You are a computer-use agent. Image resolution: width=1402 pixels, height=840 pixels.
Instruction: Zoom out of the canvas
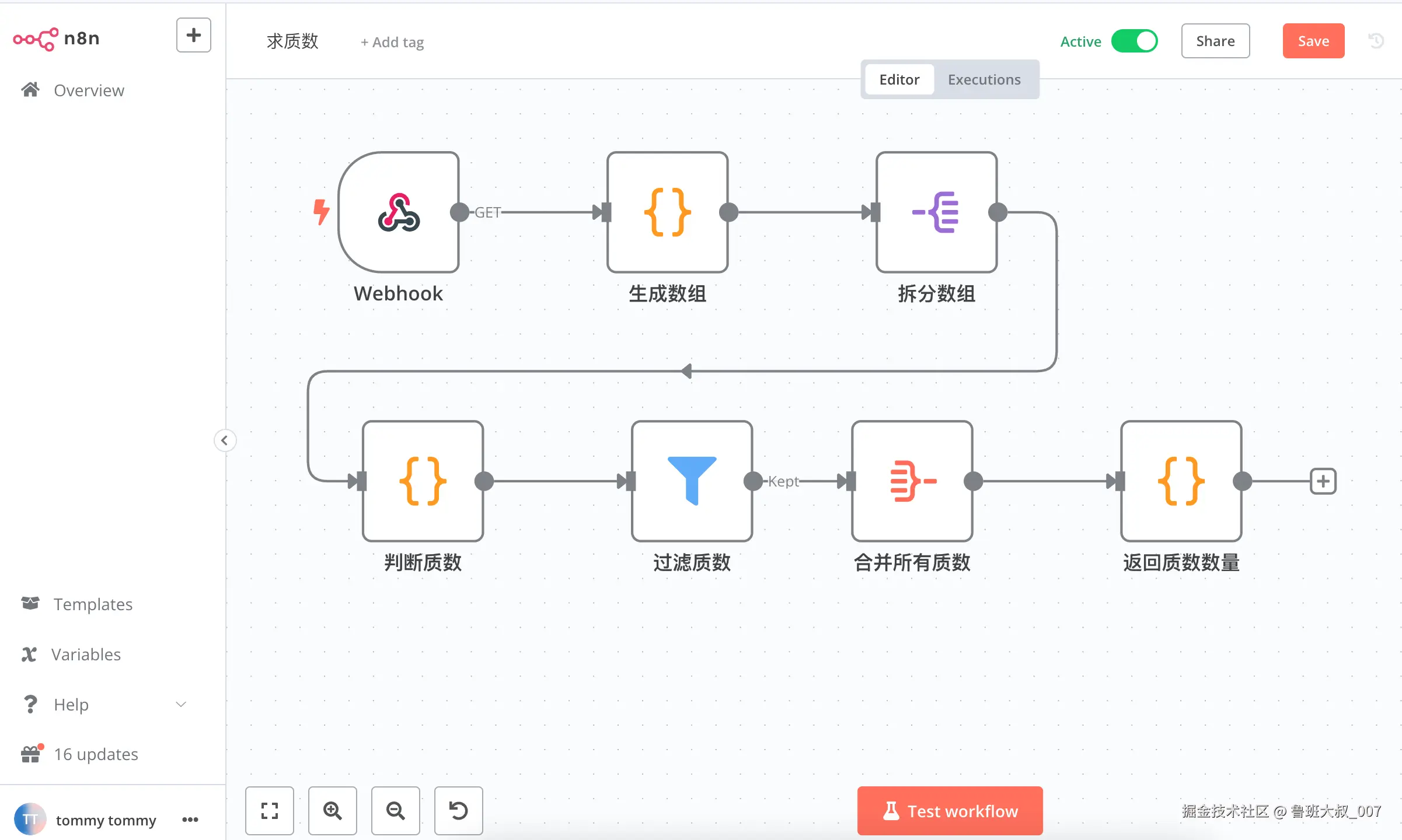click(x=396, y=810)
